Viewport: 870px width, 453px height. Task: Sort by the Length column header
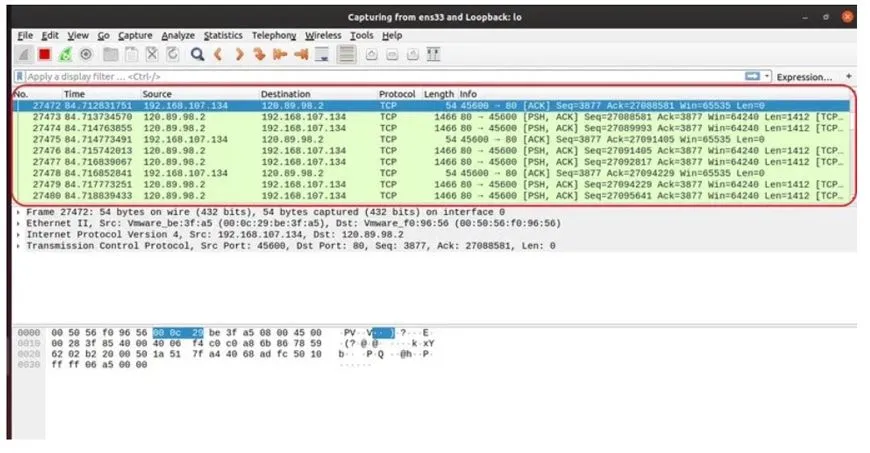point(439,94)
